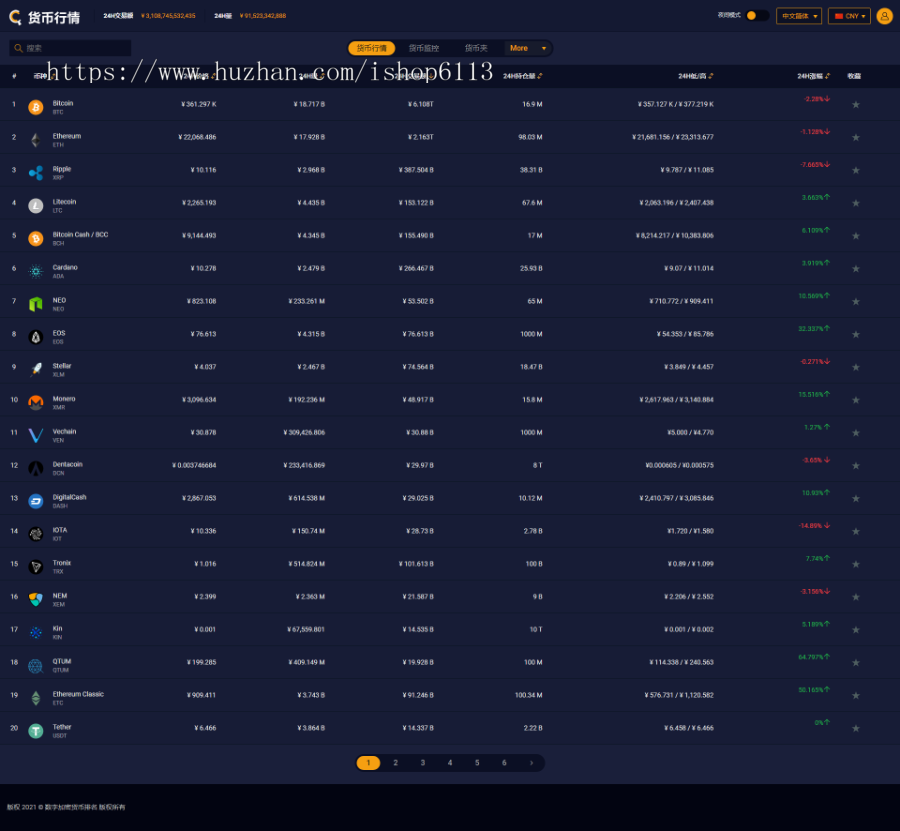Click the search input field
Screen dimensions: 900x831
[x=70, y=48]
